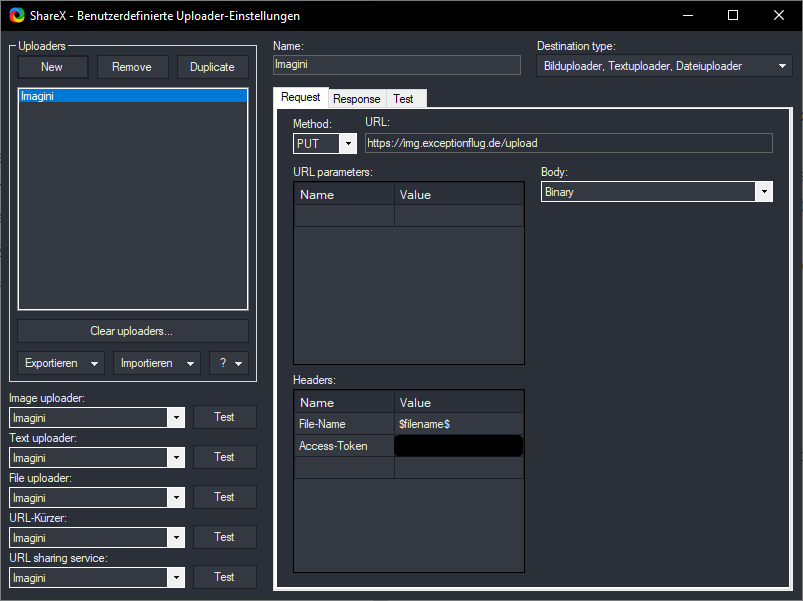The width and height of the screenshot is (803, 601).
Task: Remove the selected uploader
Action: coord(132,66)
